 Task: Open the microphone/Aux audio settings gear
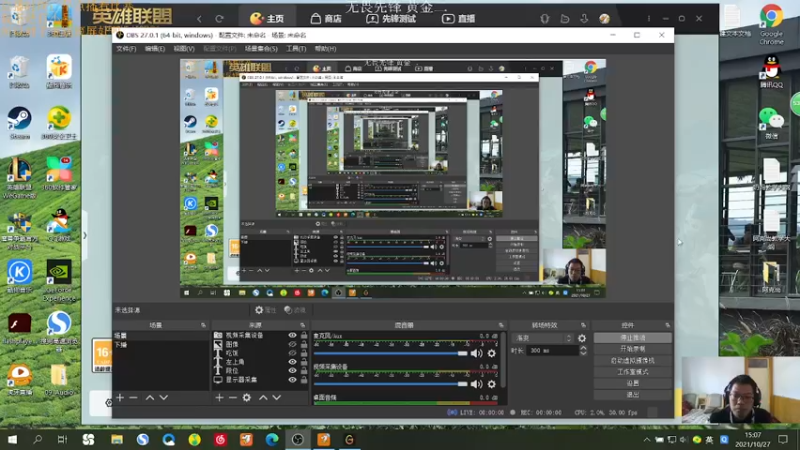pyautogui.click(x=491, y=353)
